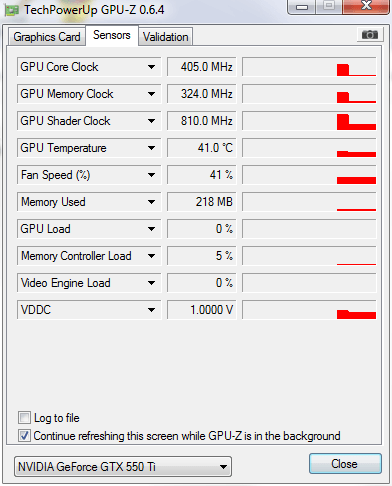Switch to the Graphics Card tab
Screen dimensions: 392x486
click(x=47, y=37)
